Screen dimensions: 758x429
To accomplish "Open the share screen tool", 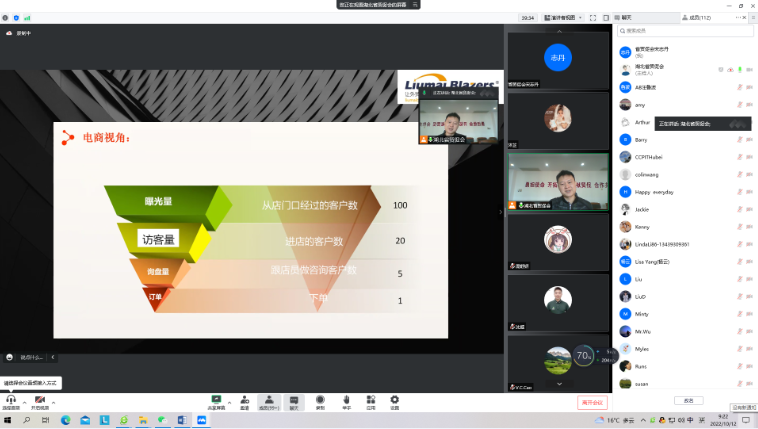I will tap(215, 400).
